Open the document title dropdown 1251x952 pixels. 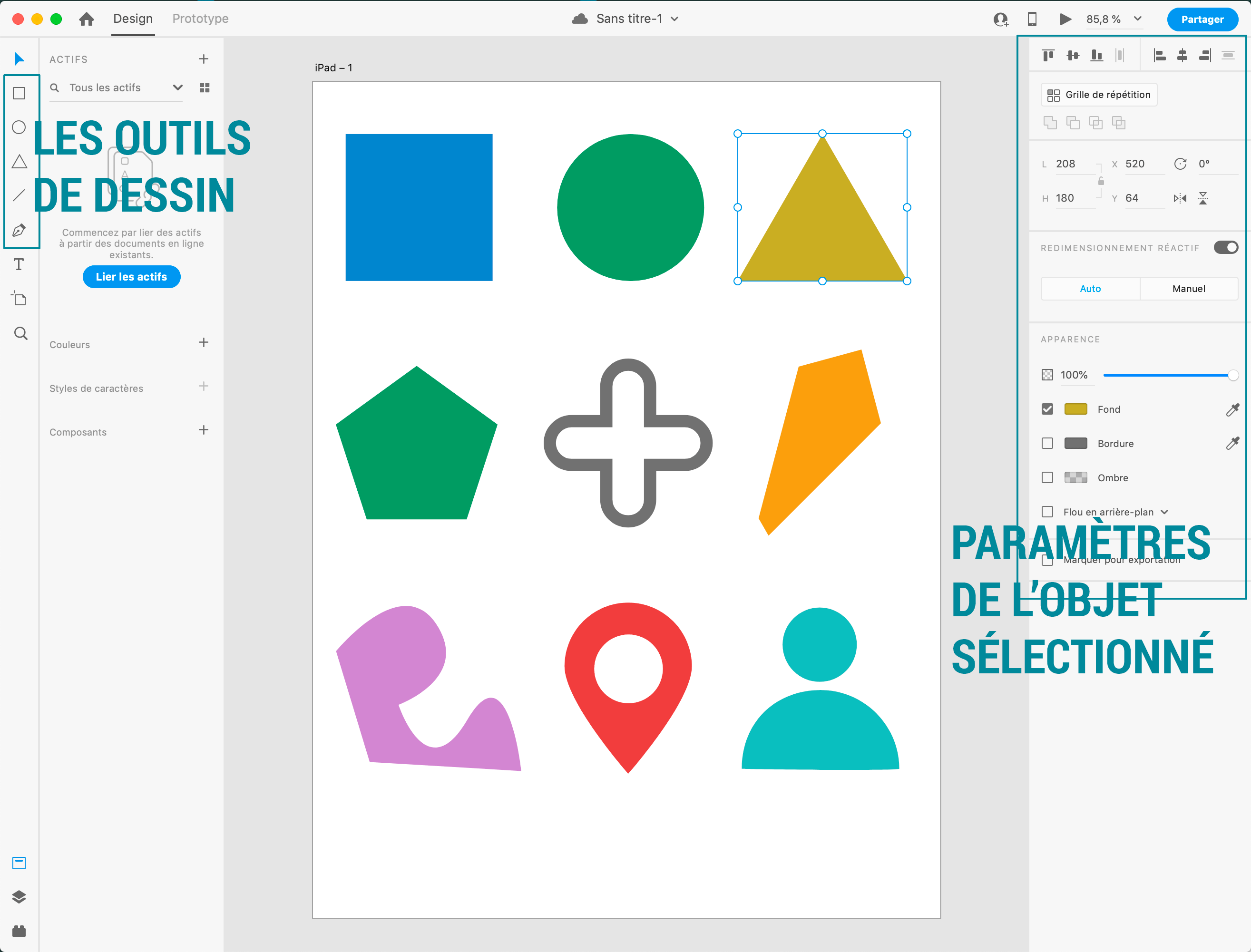[674, 19]
